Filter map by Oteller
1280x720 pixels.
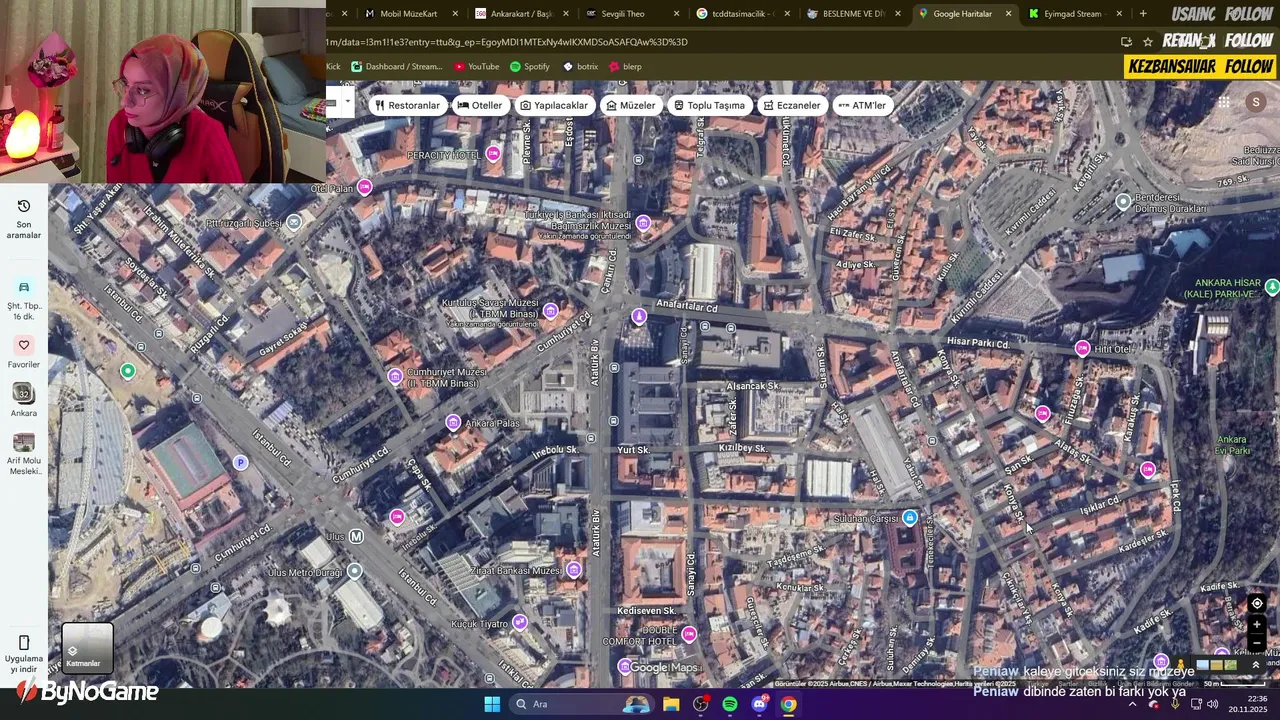pos(480,105)
